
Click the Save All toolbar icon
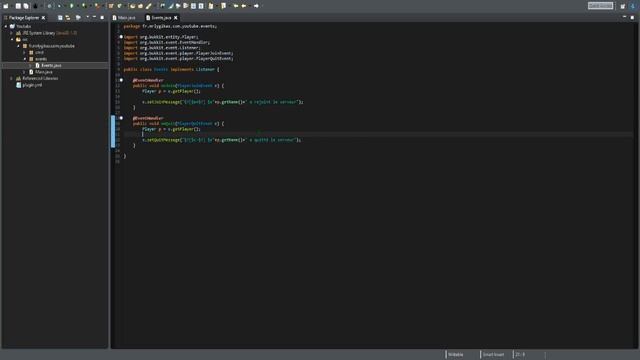[26, 6]
